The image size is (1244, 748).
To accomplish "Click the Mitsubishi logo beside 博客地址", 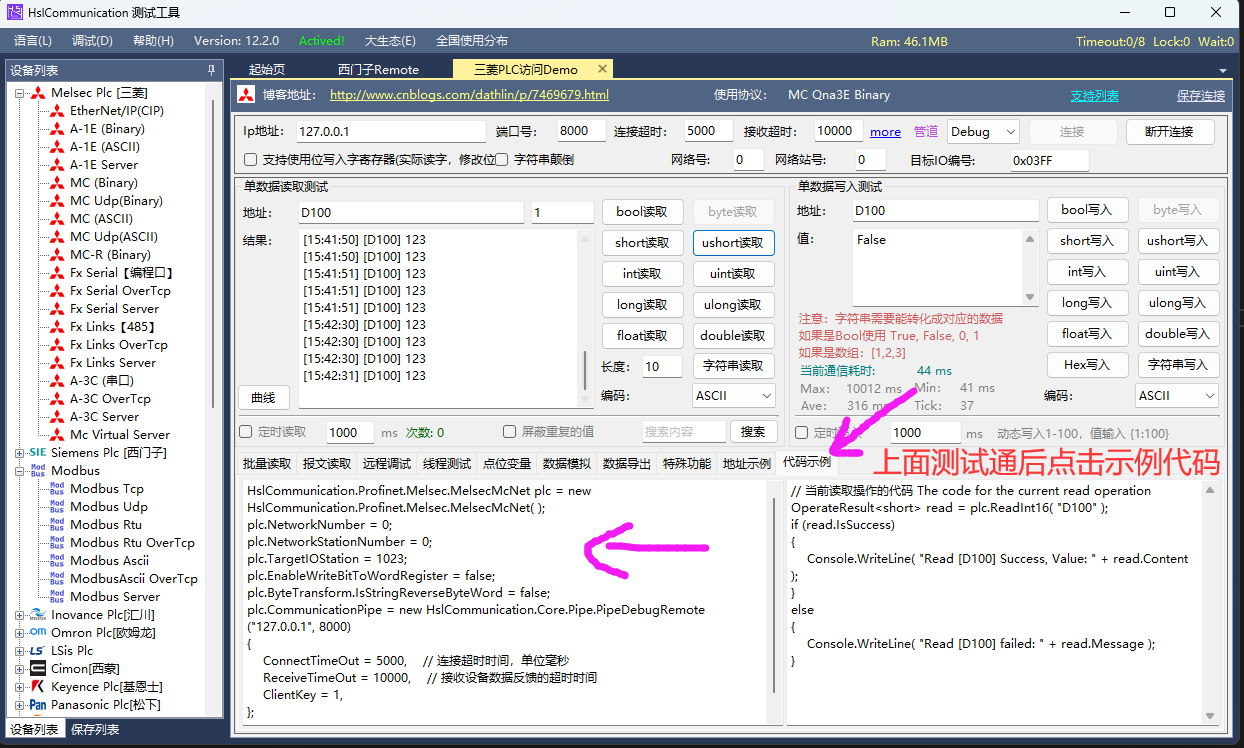I will [x=247, y=96].
